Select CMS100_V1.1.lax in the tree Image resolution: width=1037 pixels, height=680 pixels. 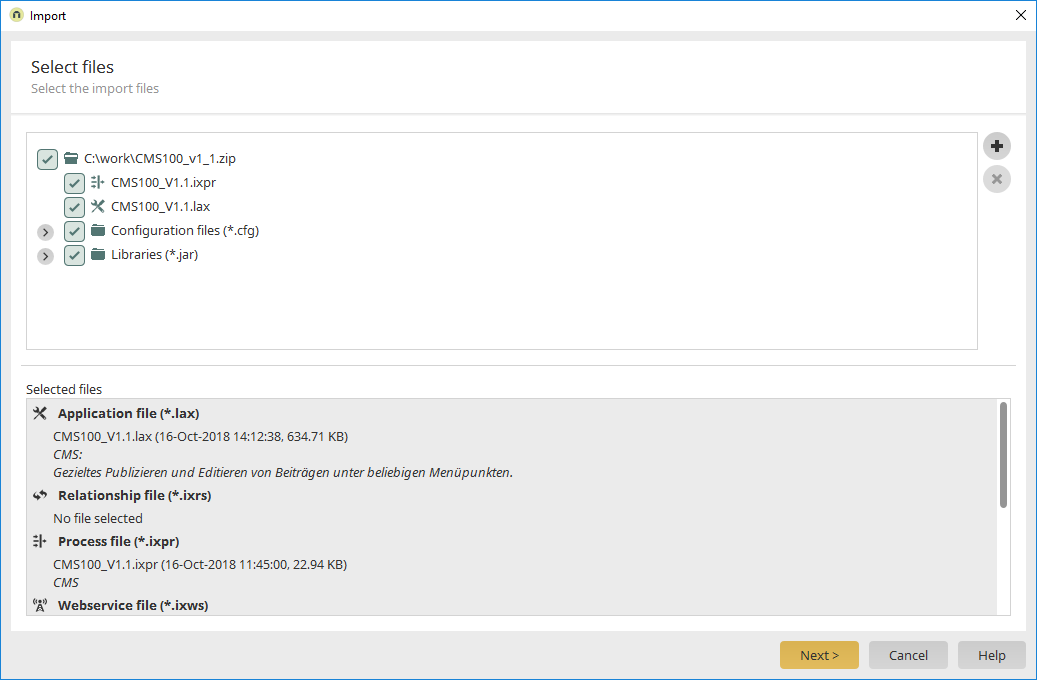pyautogui.click(x=161, y=206)
